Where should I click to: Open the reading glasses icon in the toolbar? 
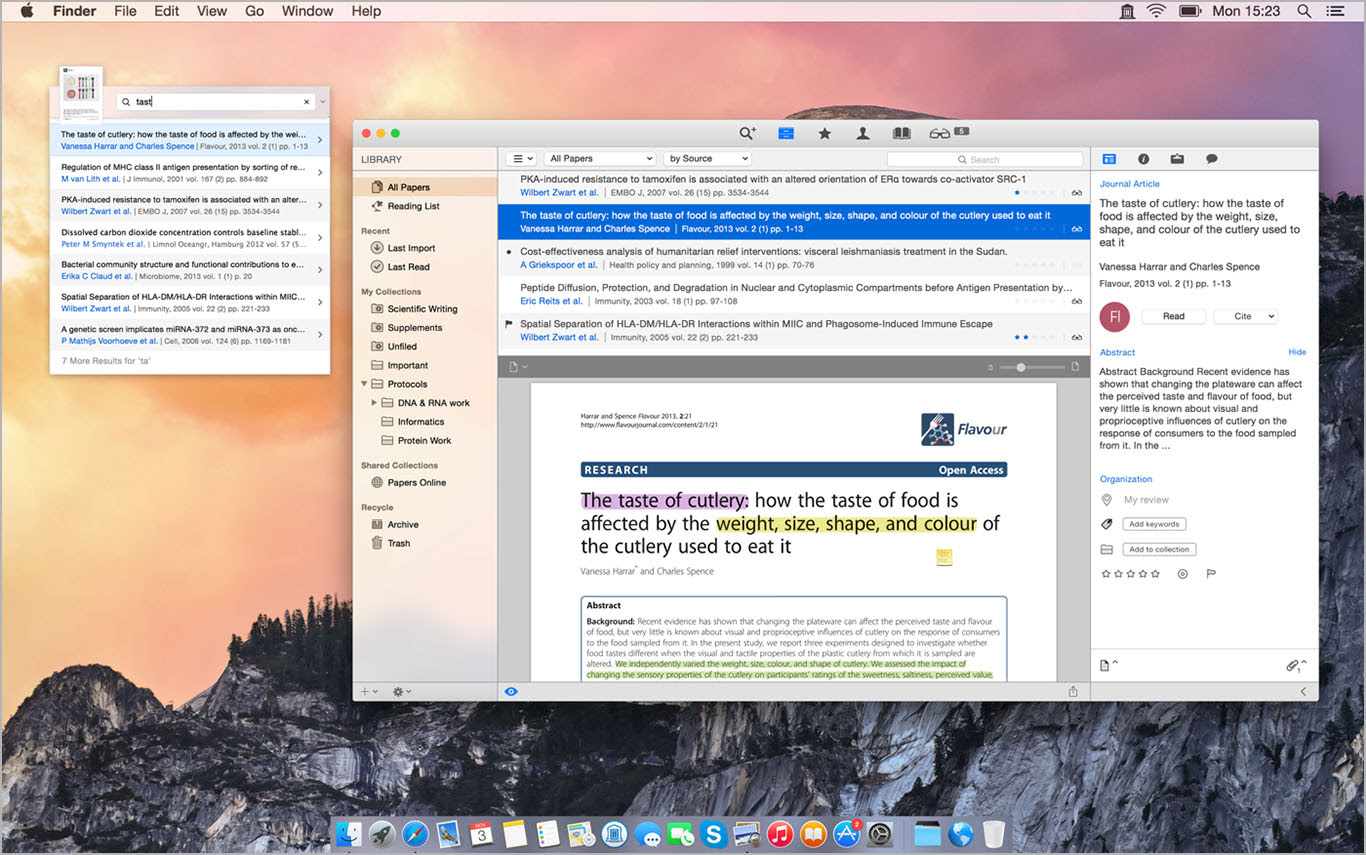[938, 133]
